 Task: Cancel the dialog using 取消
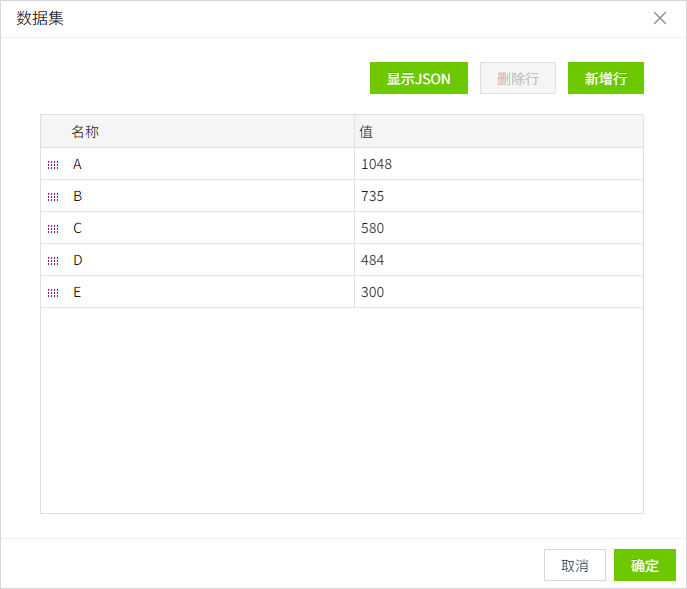575,565
